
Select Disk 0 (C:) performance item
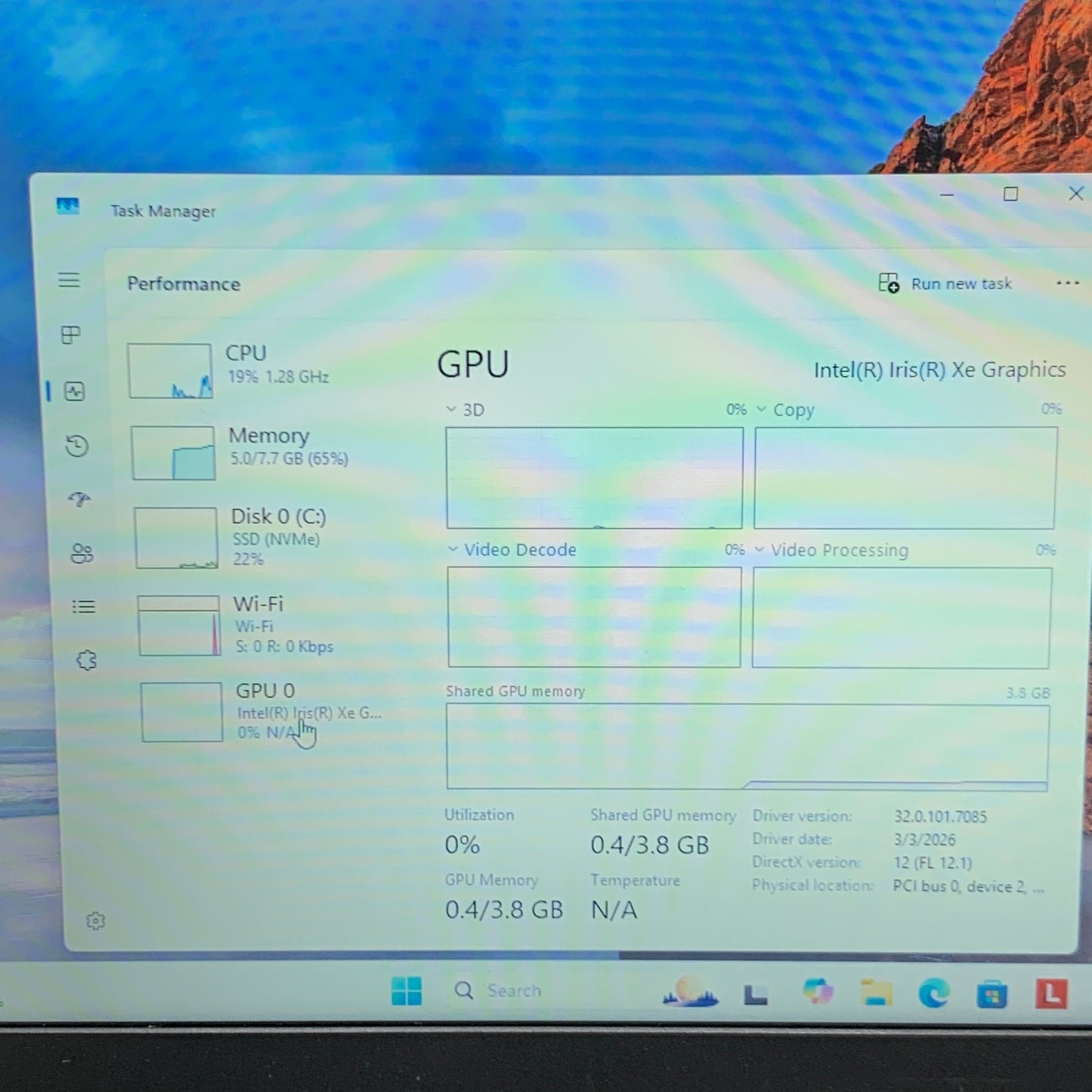pyautogui.click(x=263, y=537)
